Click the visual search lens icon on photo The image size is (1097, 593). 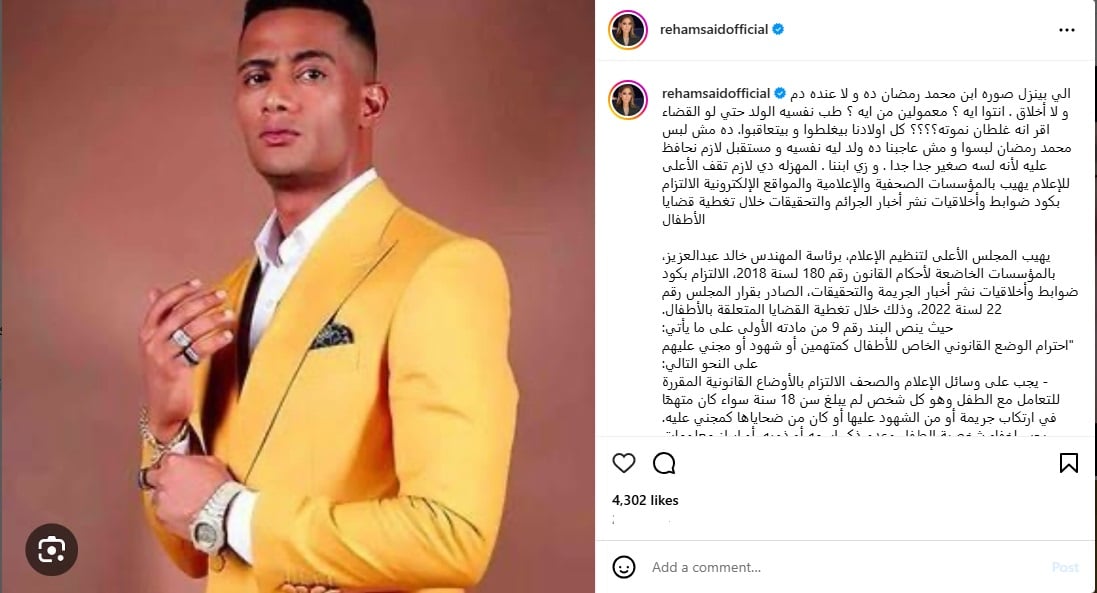click(x=52, y=550)
